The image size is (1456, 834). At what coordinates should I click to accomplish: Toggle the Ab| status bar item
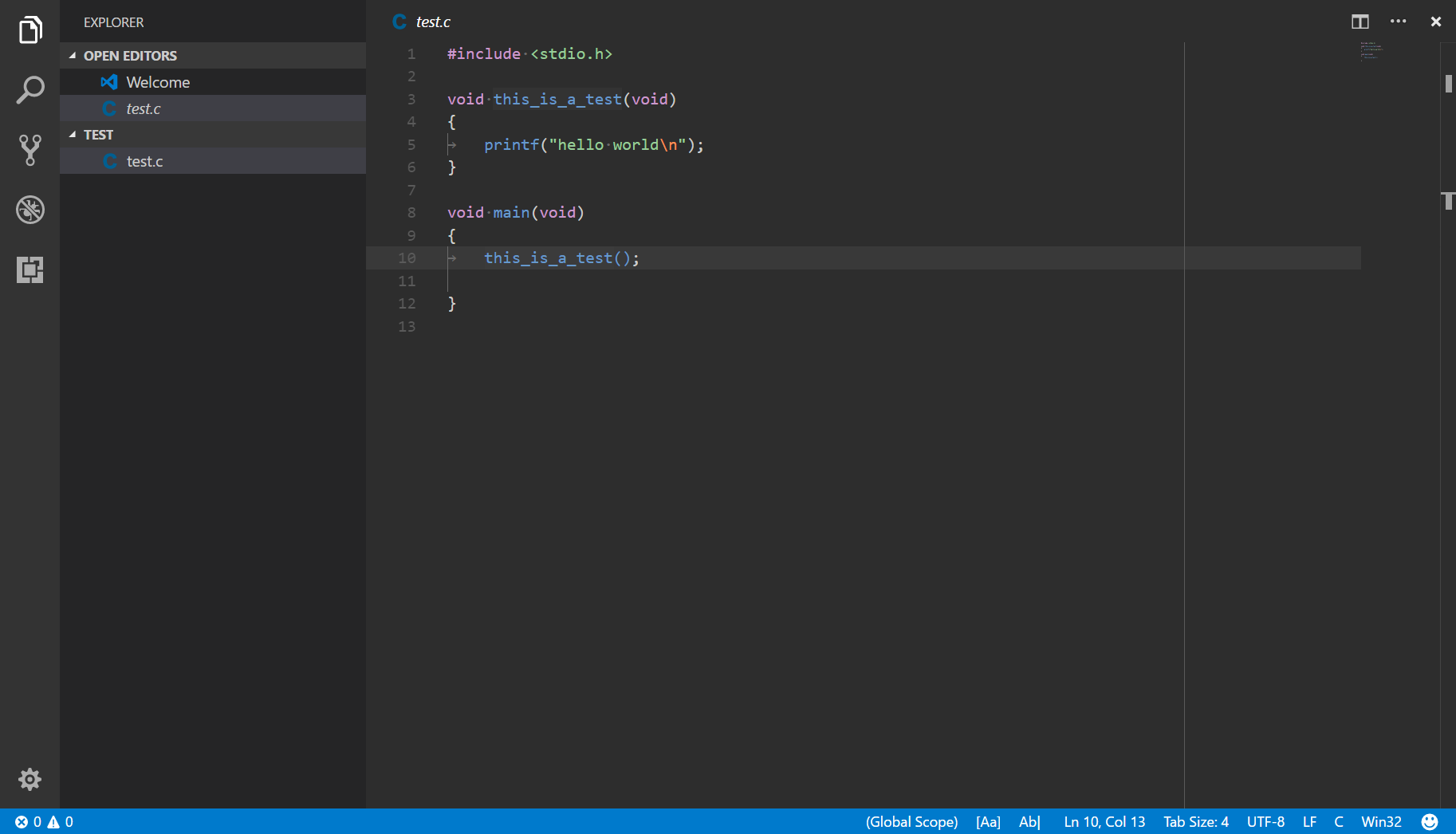[1029, 822]
